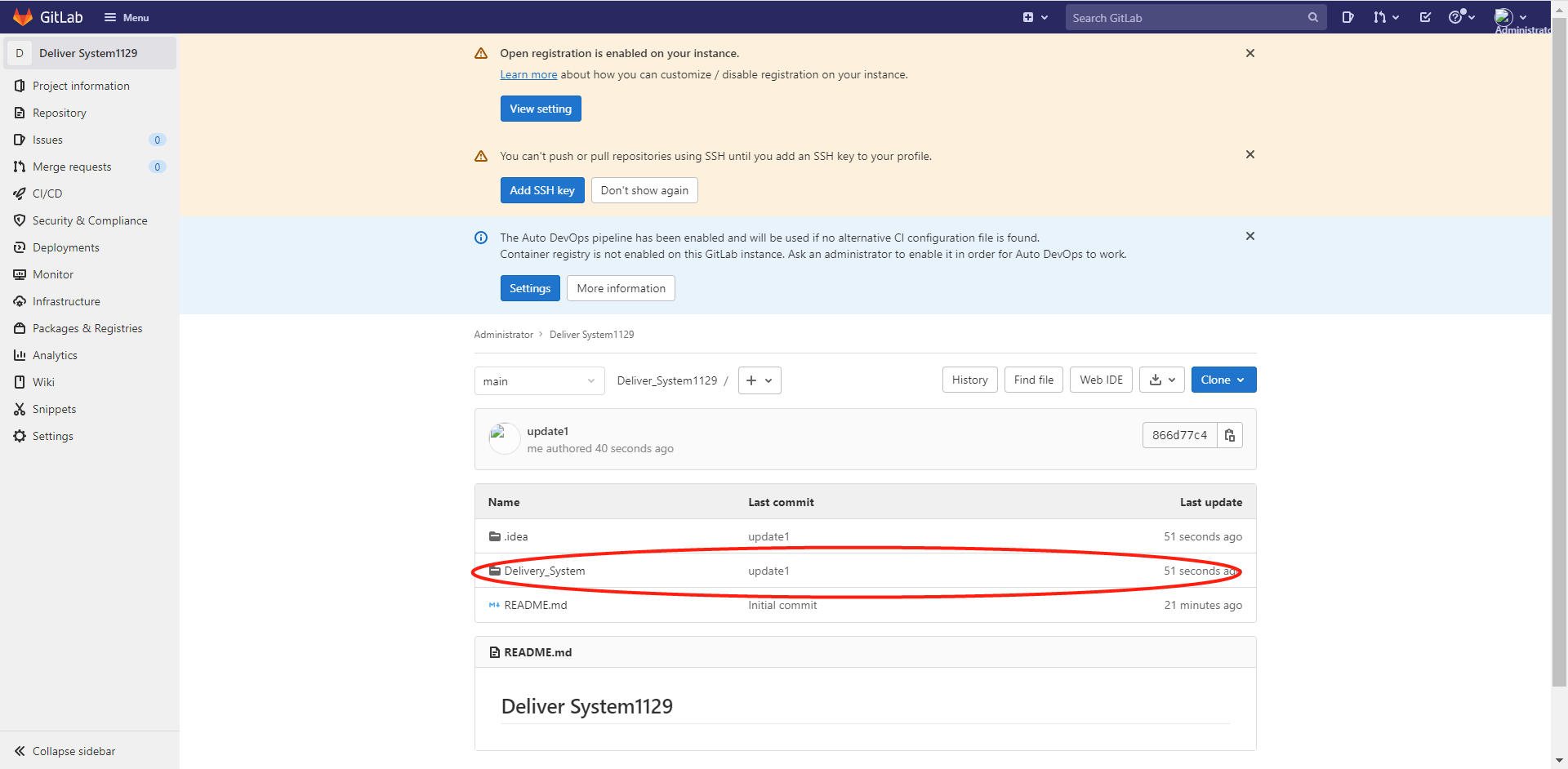Image resolution: width=1568 pixels, height=769 pixels.
Task: Click the Merge requests count badge in sidebar
Action: pyautogui.click(x=158, y=167)
